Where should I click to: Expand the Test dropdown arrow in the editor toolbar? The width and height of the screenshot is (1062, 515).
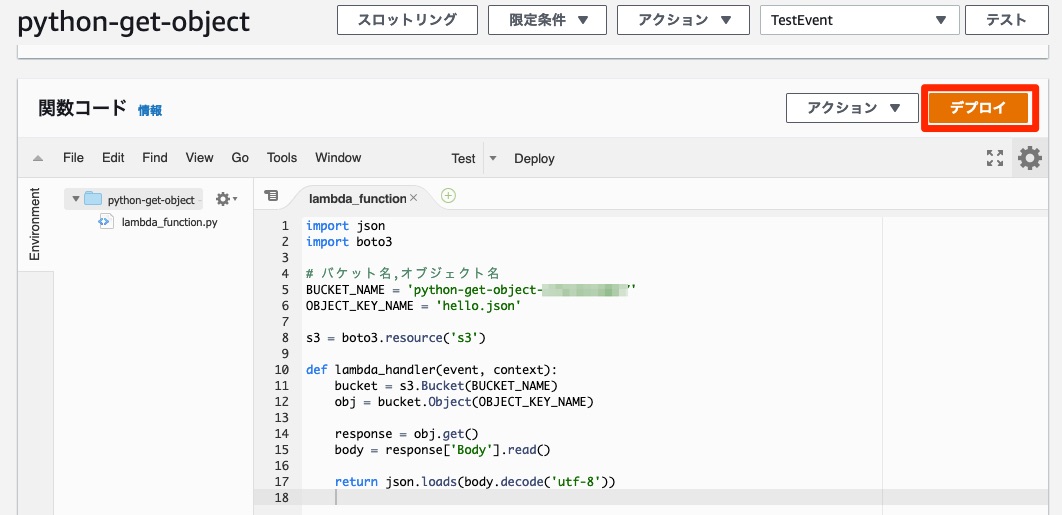coord(492,158)
